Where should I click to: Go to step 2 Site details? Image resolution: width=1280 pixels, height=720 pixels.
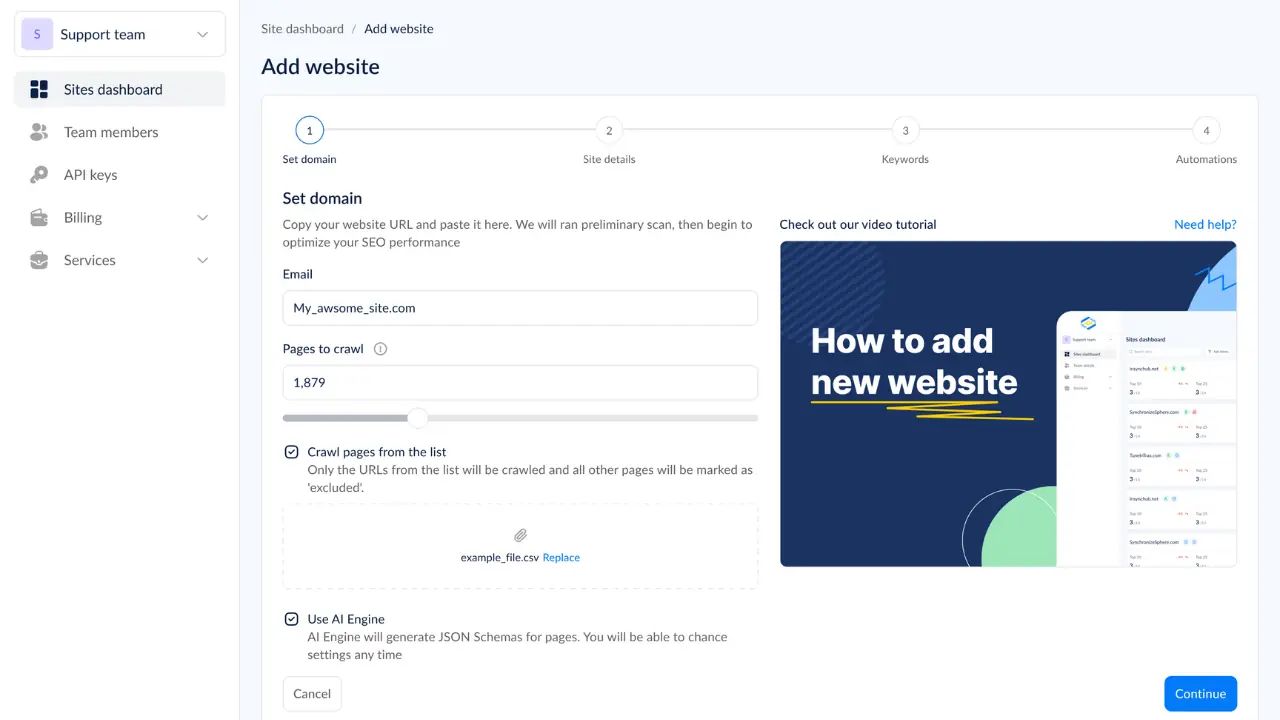click(608, 131)
